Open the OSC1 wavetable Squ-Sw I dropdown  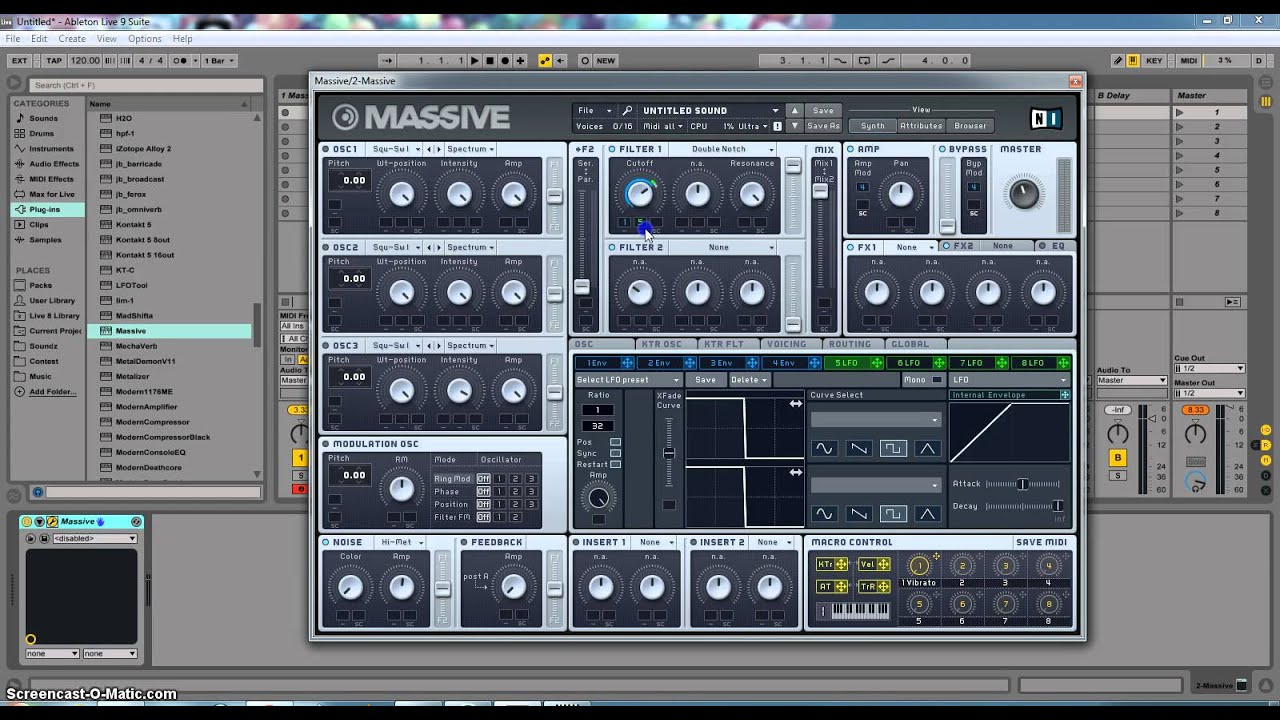click(x=395, y=149)
